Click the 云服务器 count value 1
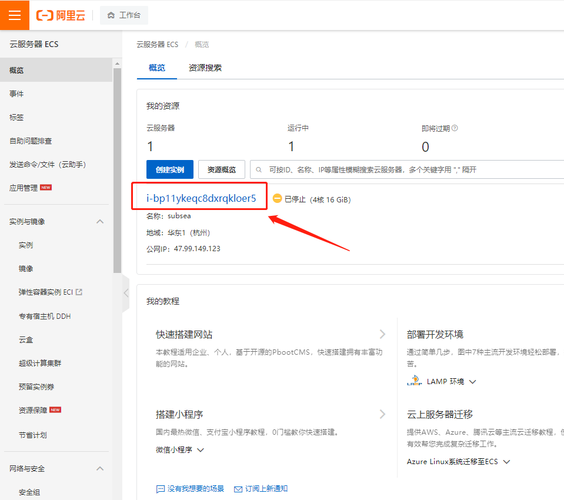The width and height of the screenshot is (564, 500). [150, 146]
